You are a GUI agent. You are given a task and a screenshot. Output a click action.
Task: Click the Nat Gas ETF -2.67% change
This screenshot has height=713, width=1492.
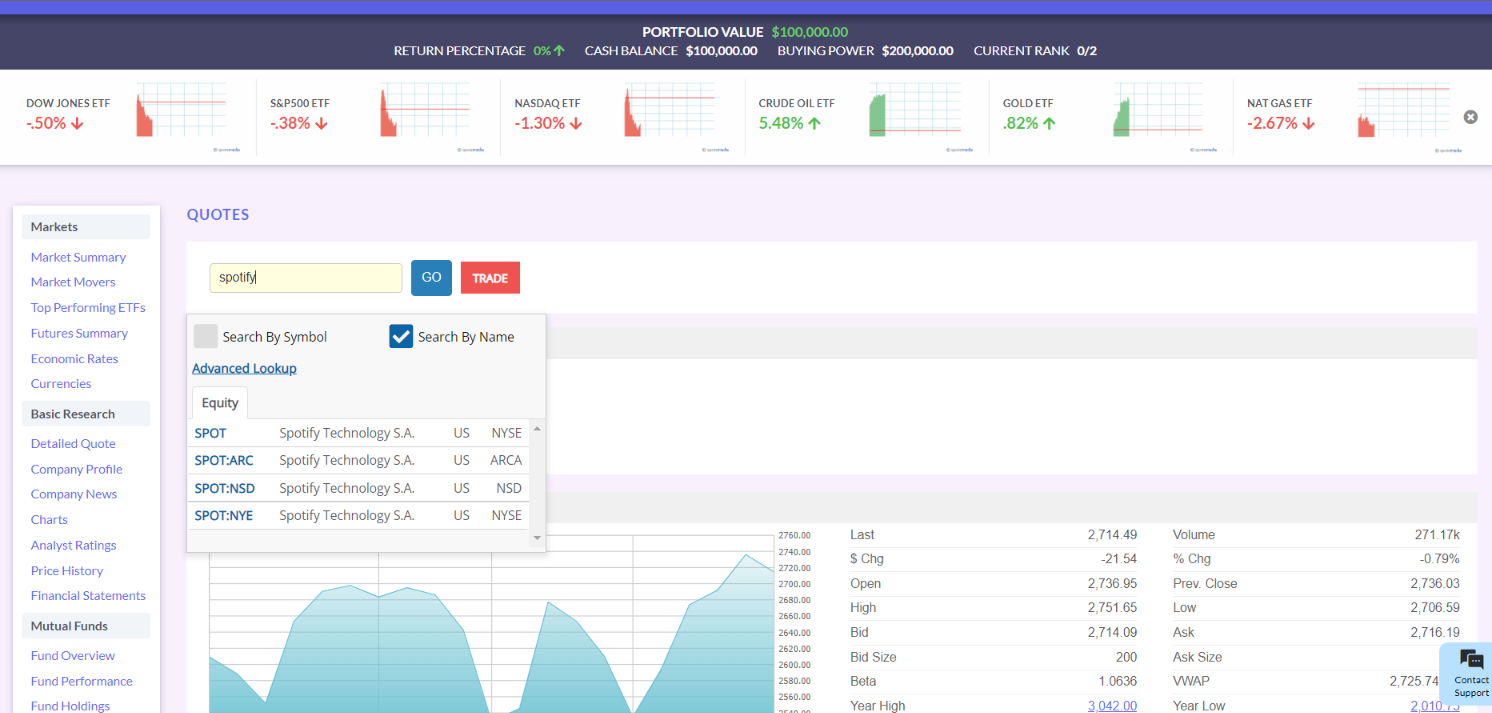(1281, 123)
